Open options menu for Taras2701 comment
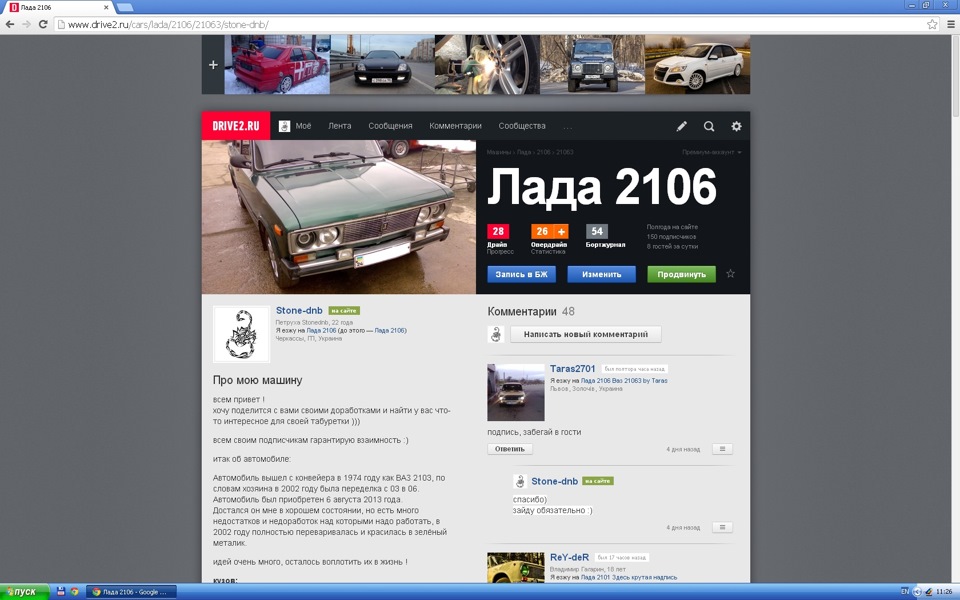The image size is (960, 600). 722,449
